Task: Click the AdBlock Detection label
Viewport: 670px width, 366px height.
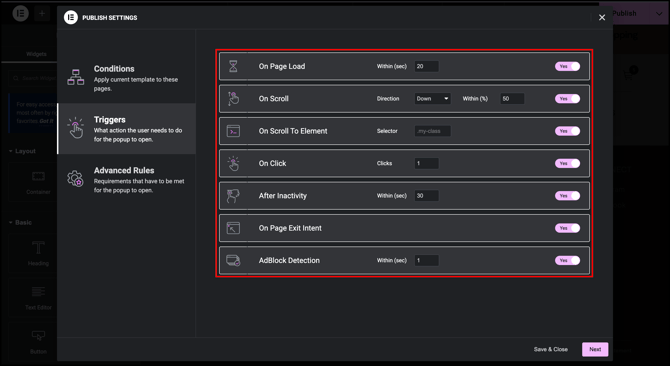Action: point(289,261)
